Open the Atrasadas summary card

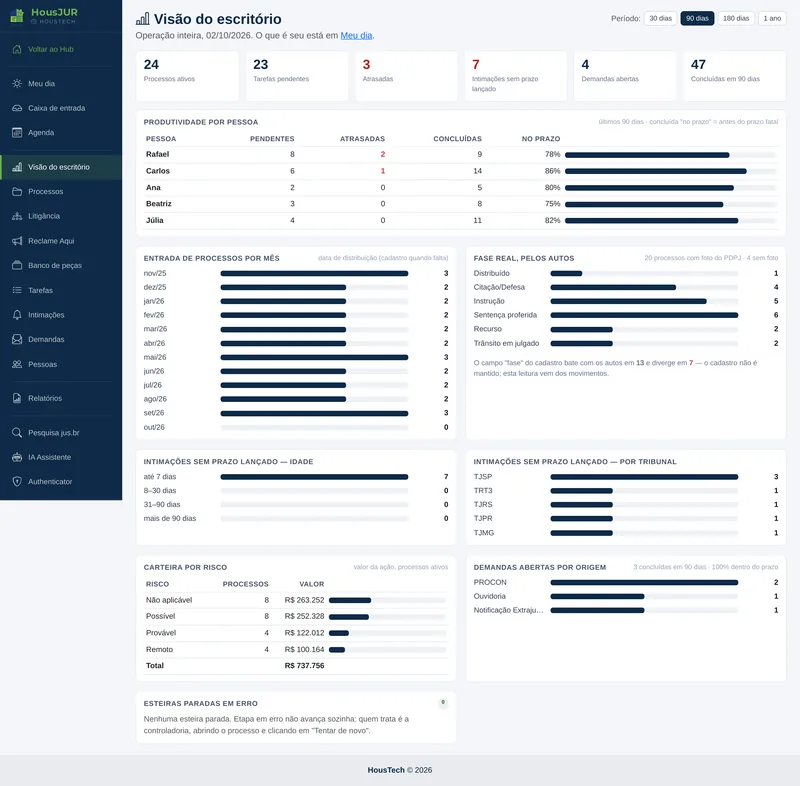[406, 76]
